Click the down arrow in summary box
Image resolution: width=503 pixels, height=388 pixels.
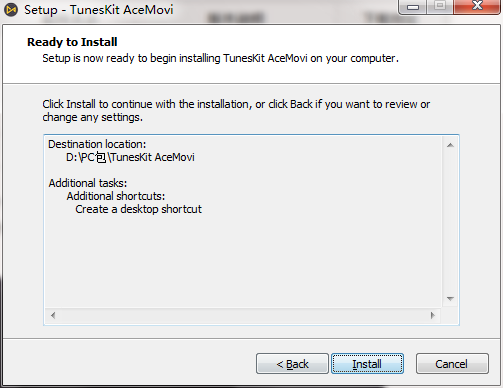450,299
